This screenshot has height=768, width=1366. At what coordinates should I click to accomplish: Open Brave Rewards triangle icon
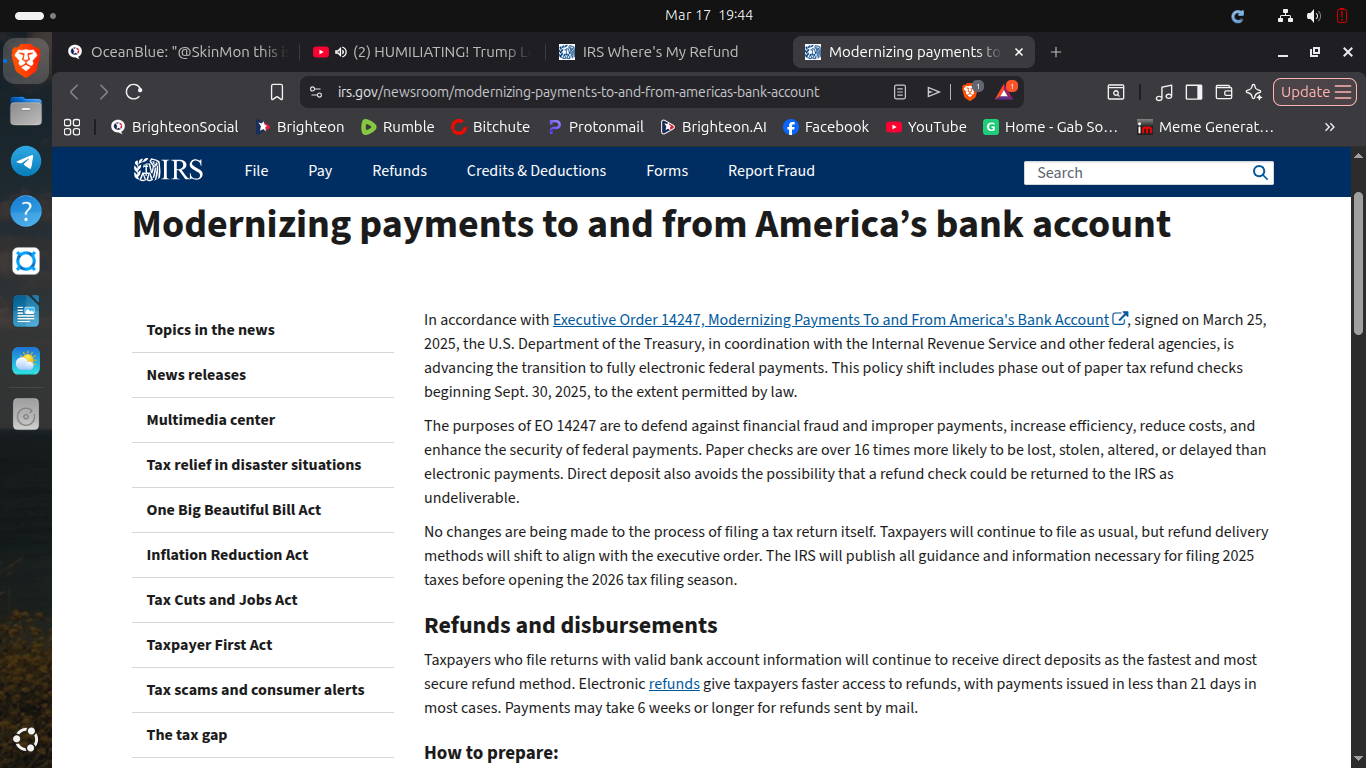pos(1004,92)
